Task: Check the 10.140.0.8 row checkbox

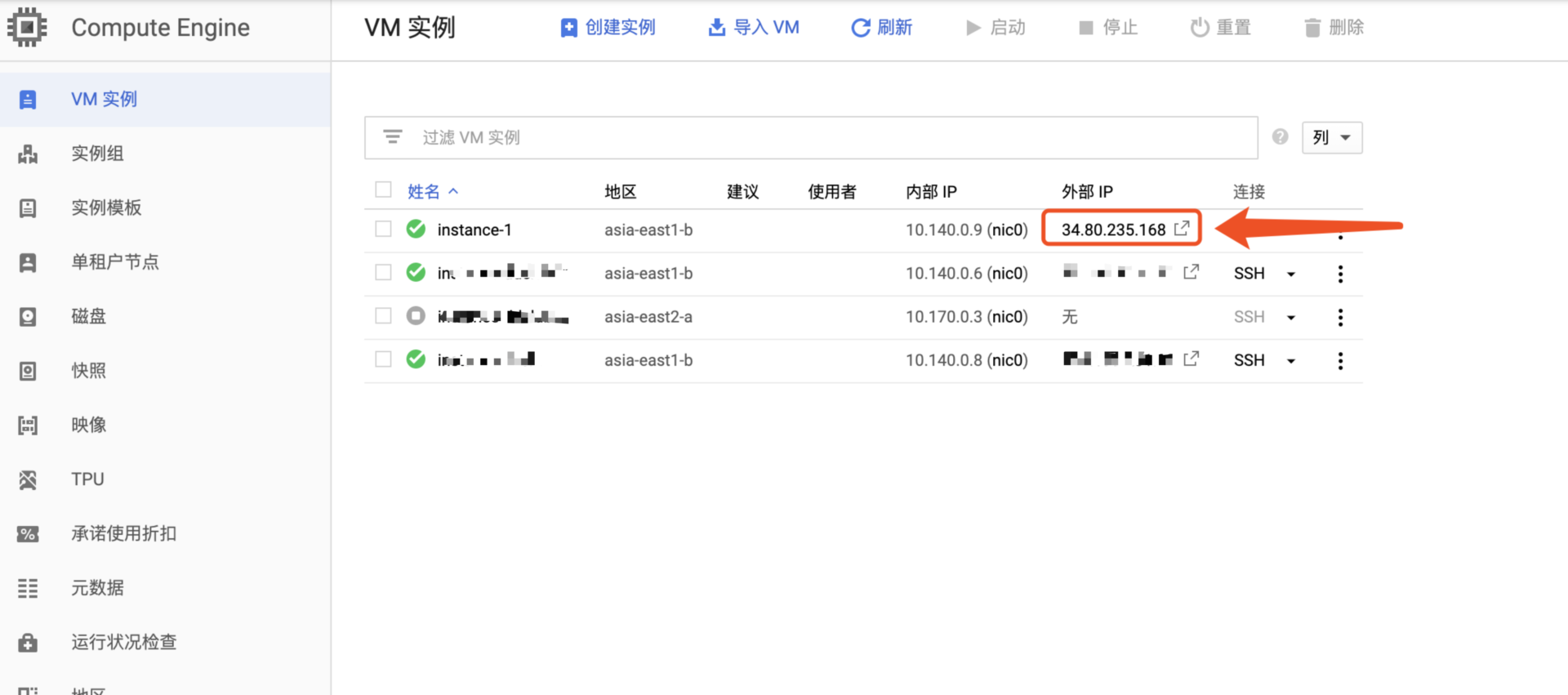Action: pos(383,359)
